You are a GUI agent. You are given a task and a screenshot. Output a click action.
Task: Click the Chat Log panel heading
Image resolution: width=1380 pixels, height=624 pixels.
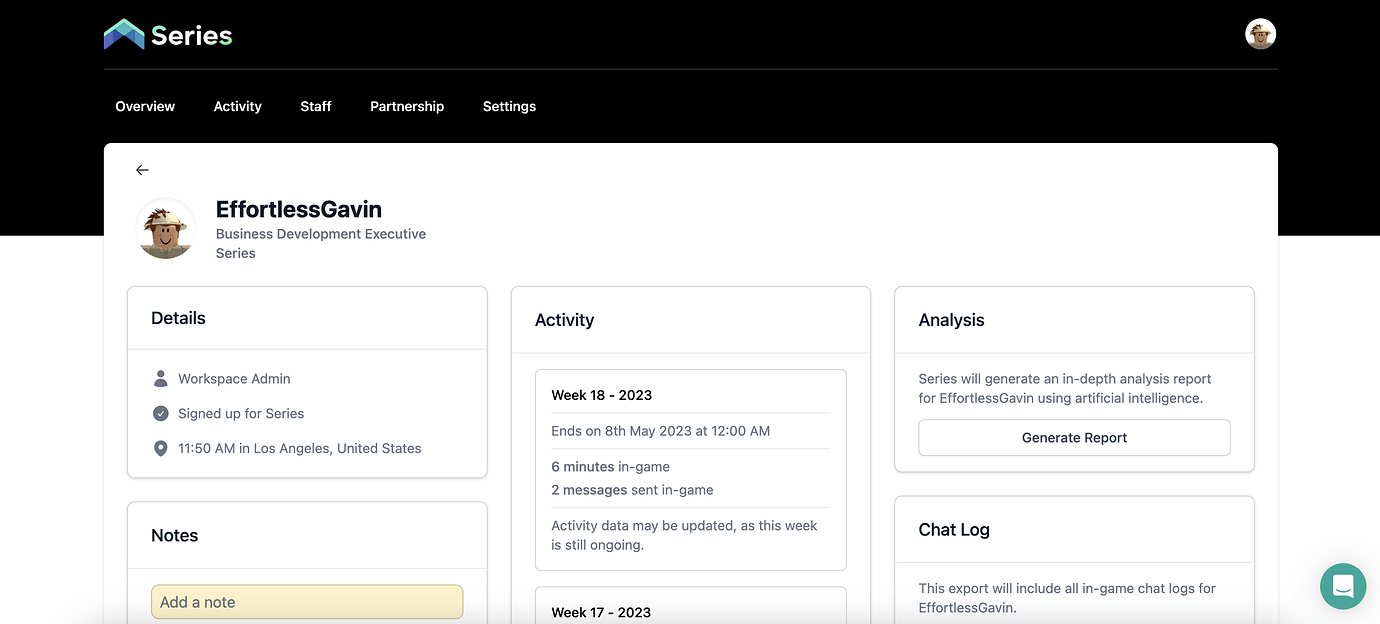(x=954, y=529)
